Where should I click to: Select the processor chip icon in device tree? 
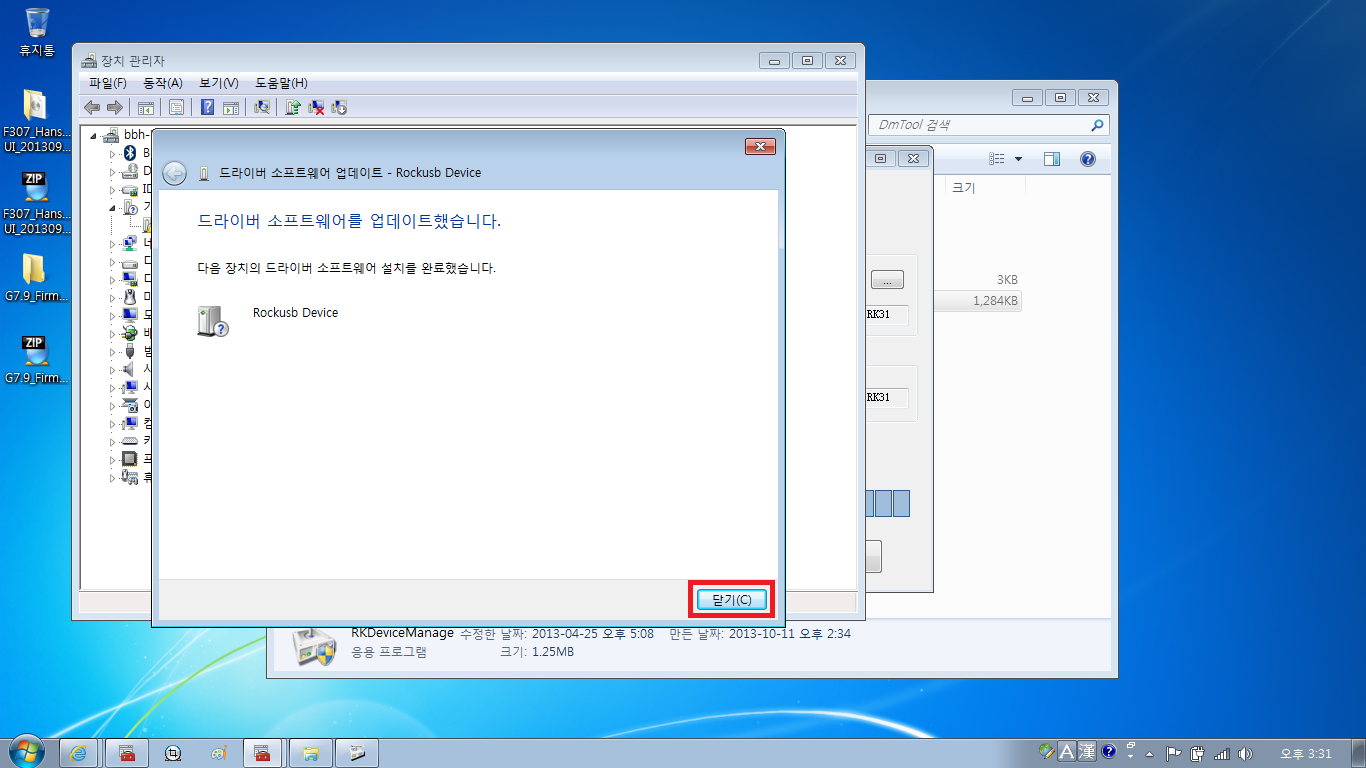click(x=129, y=459)
